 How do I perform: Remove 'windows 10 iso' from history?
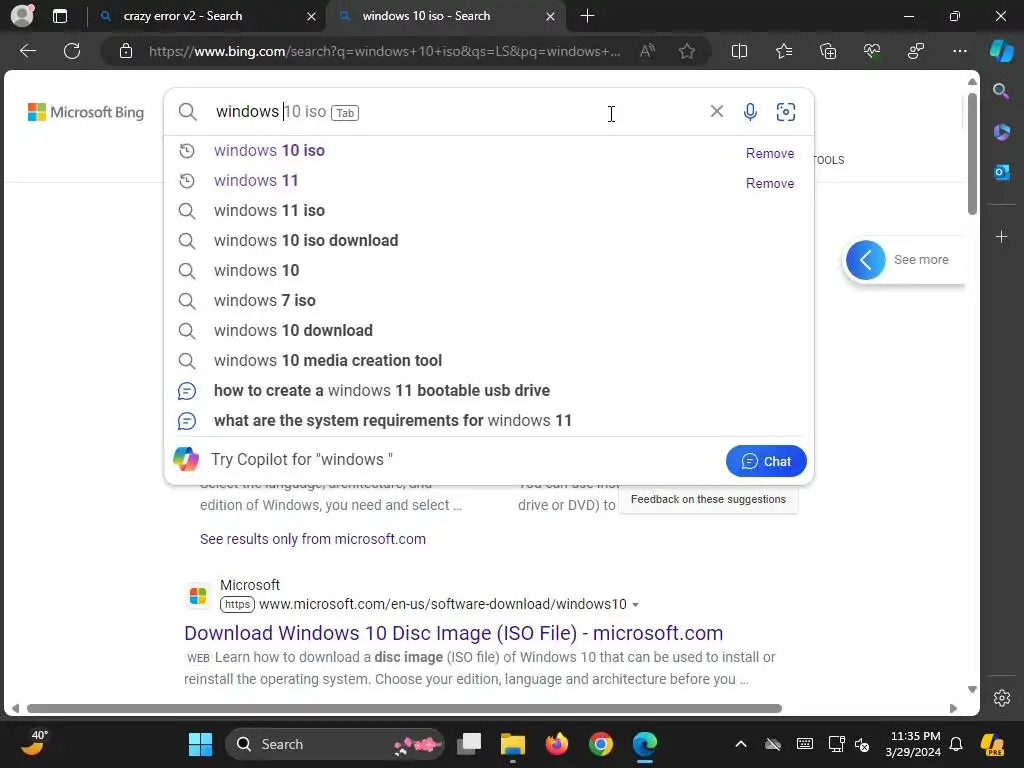[x=770, y=153]
